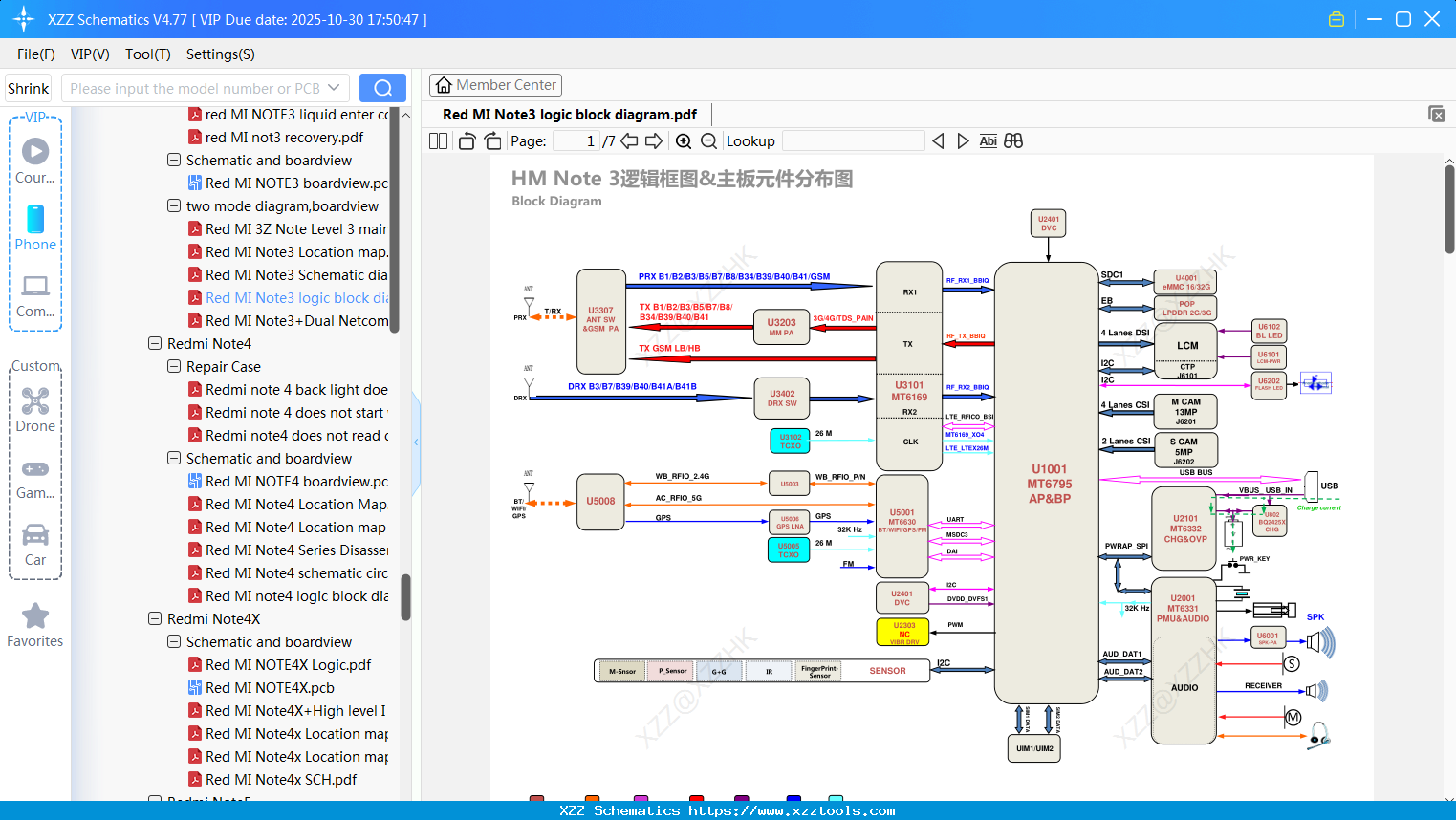Image resolution: width=1456 pixels, height=820 pixels.
Task: Click the Shrink button
Action: click(x=29, y=88)
